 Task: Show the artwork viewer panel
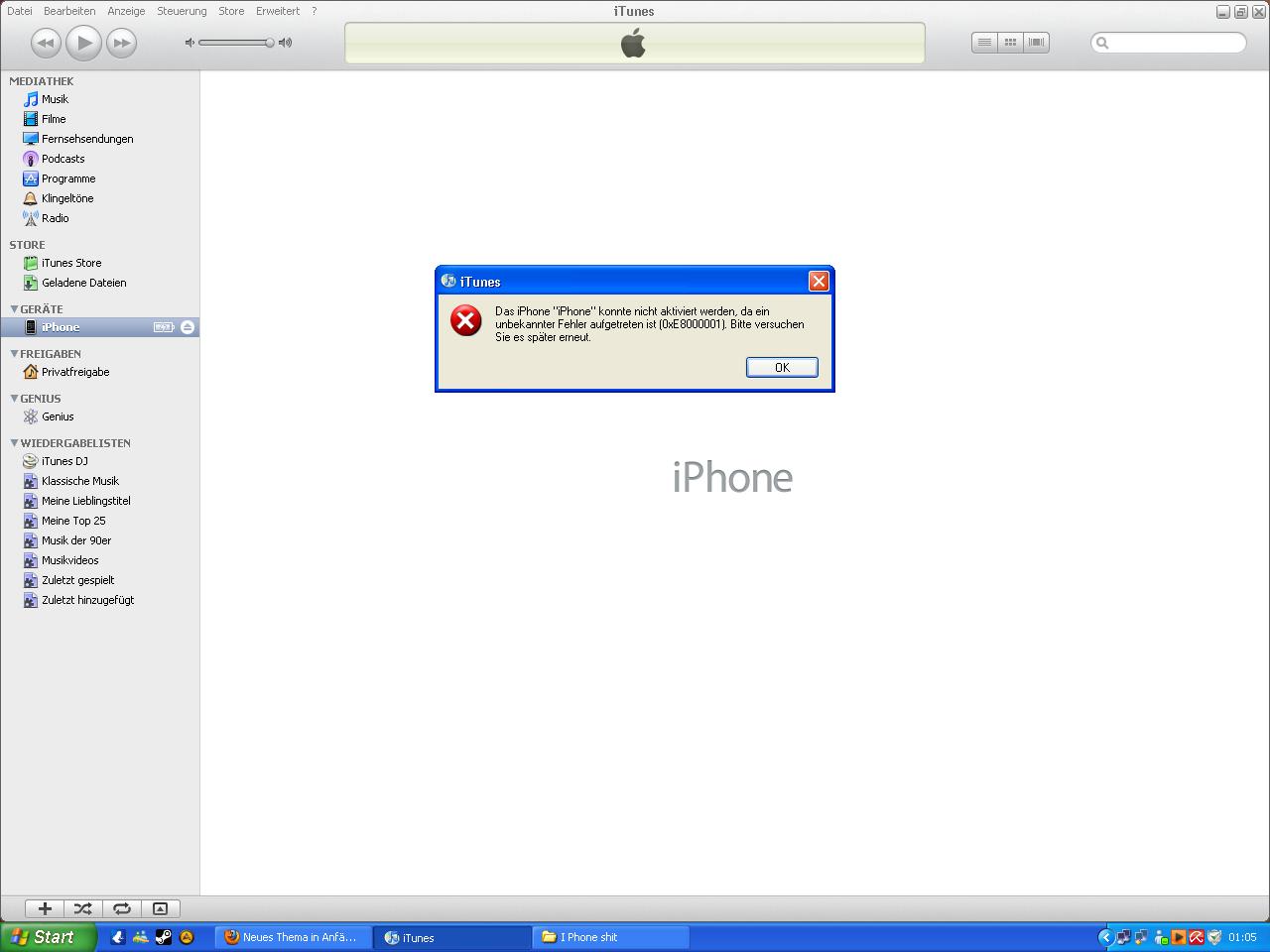coord(160,908)
